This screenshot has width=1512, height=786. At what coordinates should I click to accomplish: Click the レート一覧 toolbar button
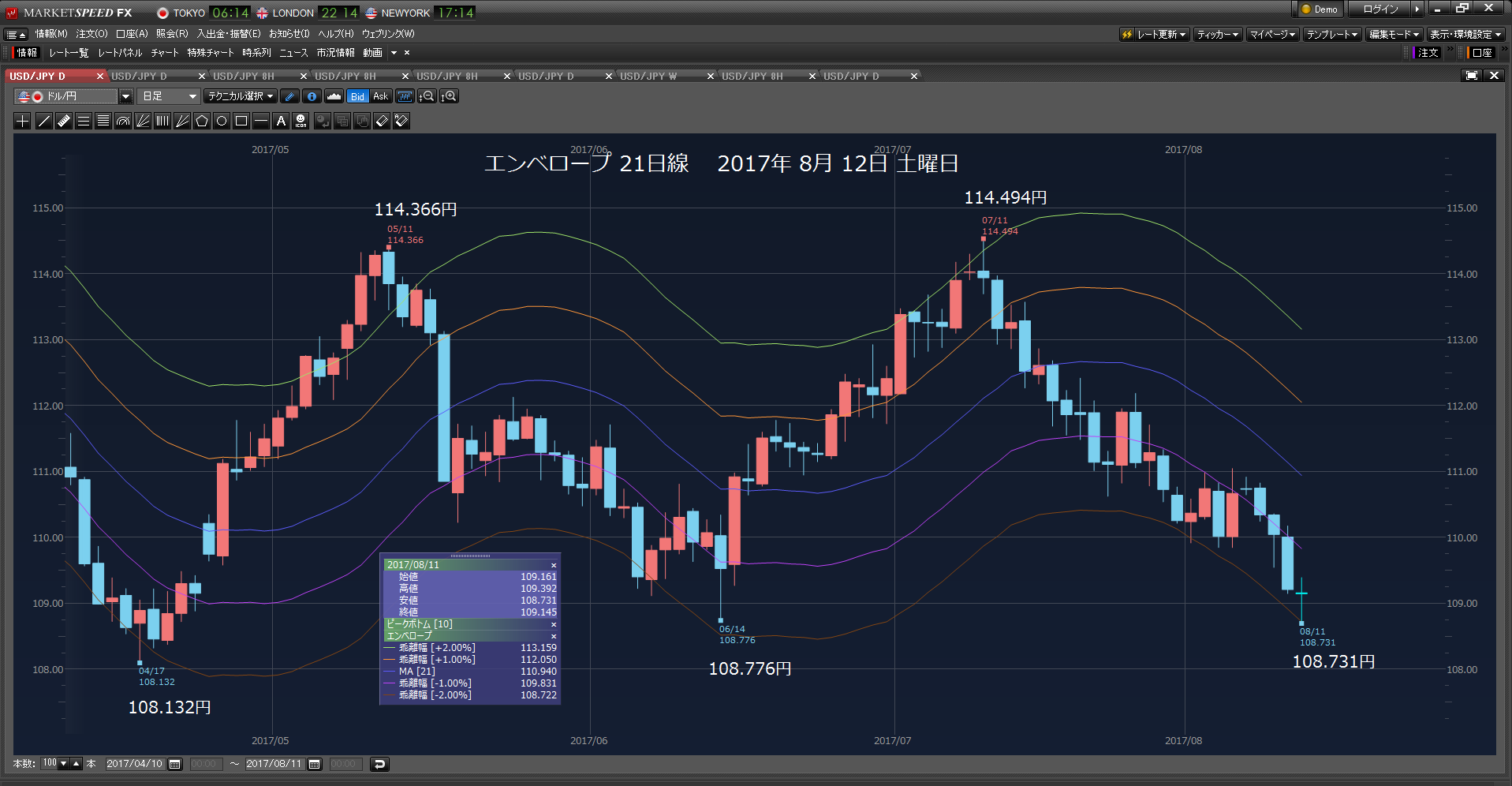(69, 53)
